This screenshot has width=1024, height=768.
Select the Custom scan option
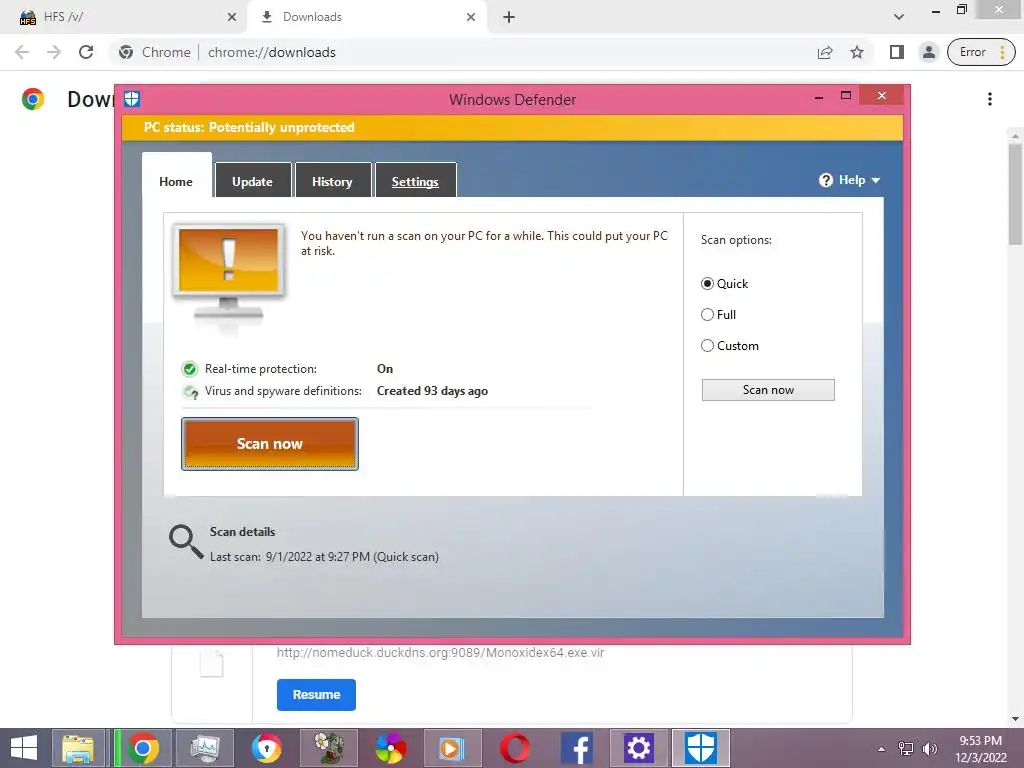pos(707,345)
